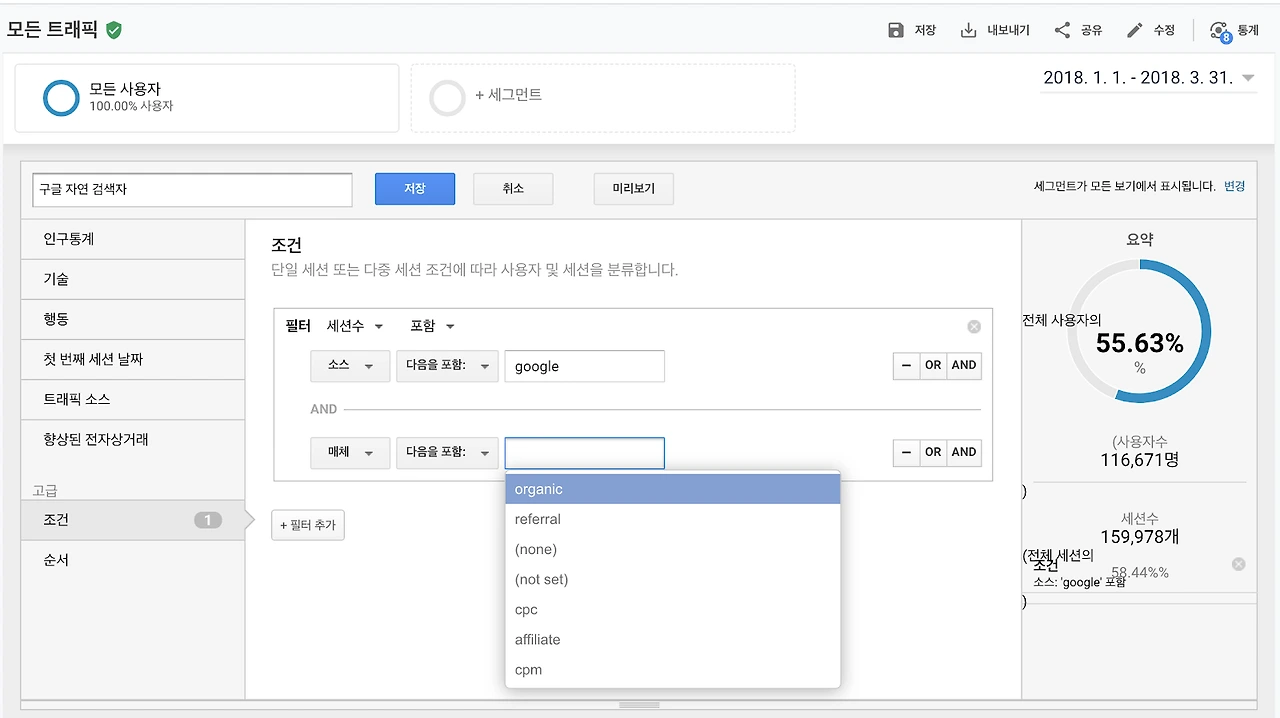The image size is (1280, 718).
Task: Click AND button in 매체 row
Action: click(x=964, y=452)
